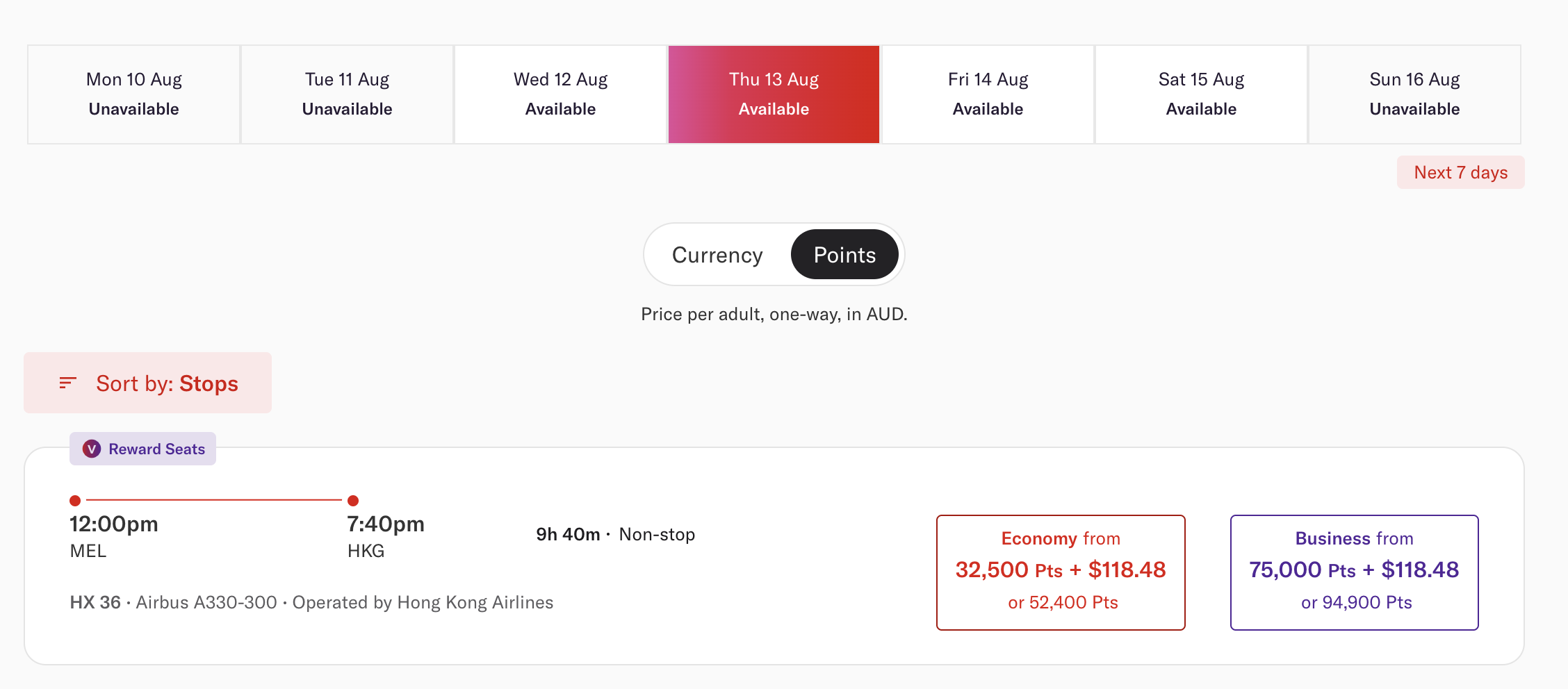The width and height of the screenshot is (1568, 689).
Task: Click the red departure dot for MEL
Action: 75,500
